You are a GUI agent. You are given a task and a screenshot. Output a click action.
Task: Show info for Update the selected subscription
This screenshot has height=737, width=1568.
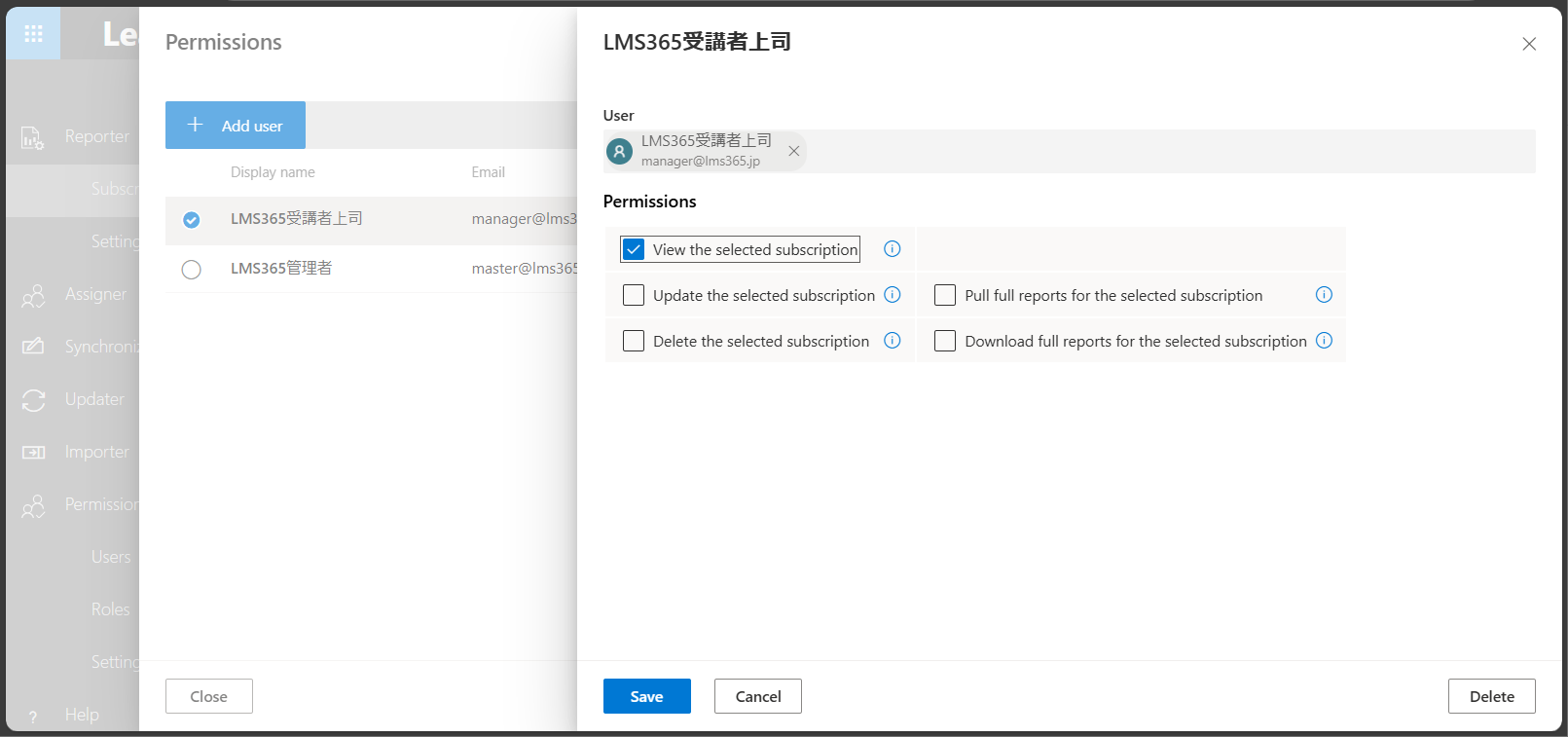click(892, 295)
